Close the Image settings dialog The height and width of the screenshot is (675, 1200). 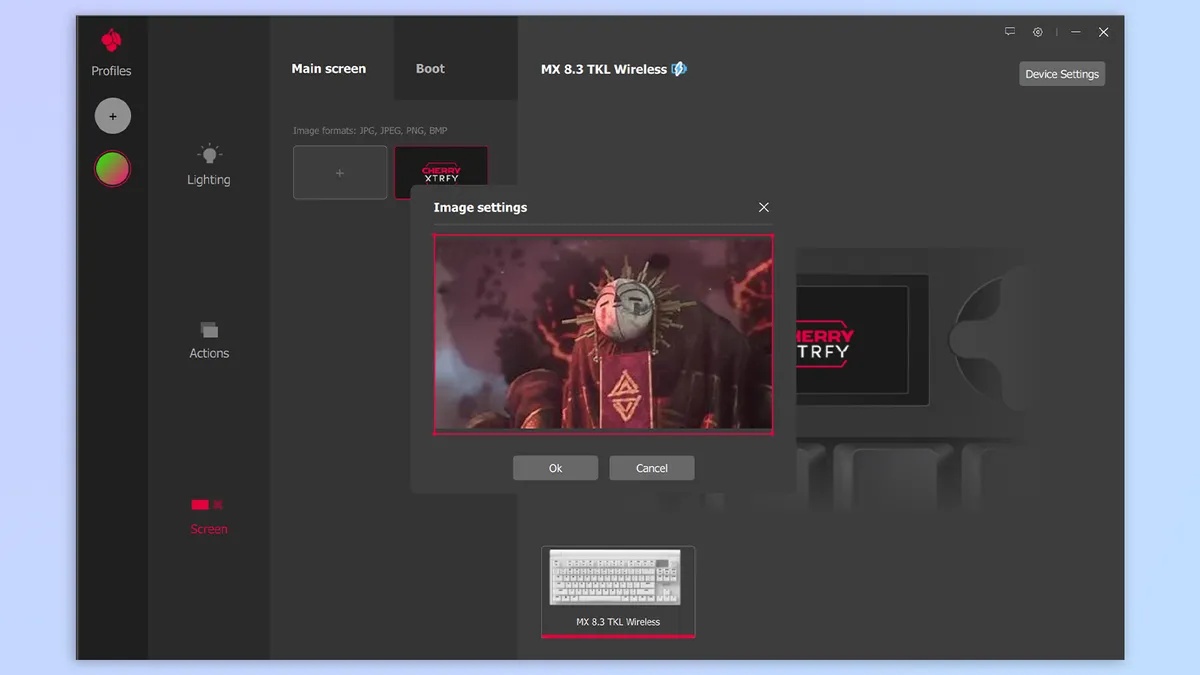764,207
